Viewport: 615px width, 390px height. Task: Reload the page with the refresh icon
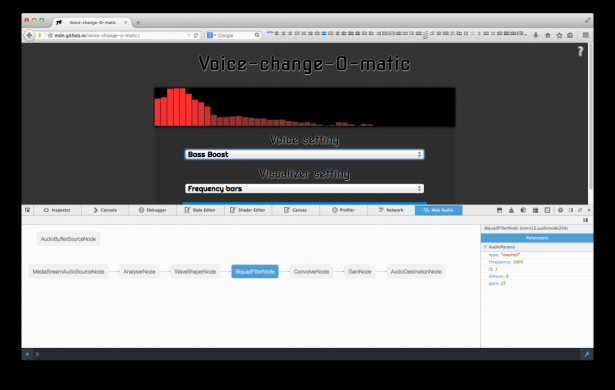196,35
